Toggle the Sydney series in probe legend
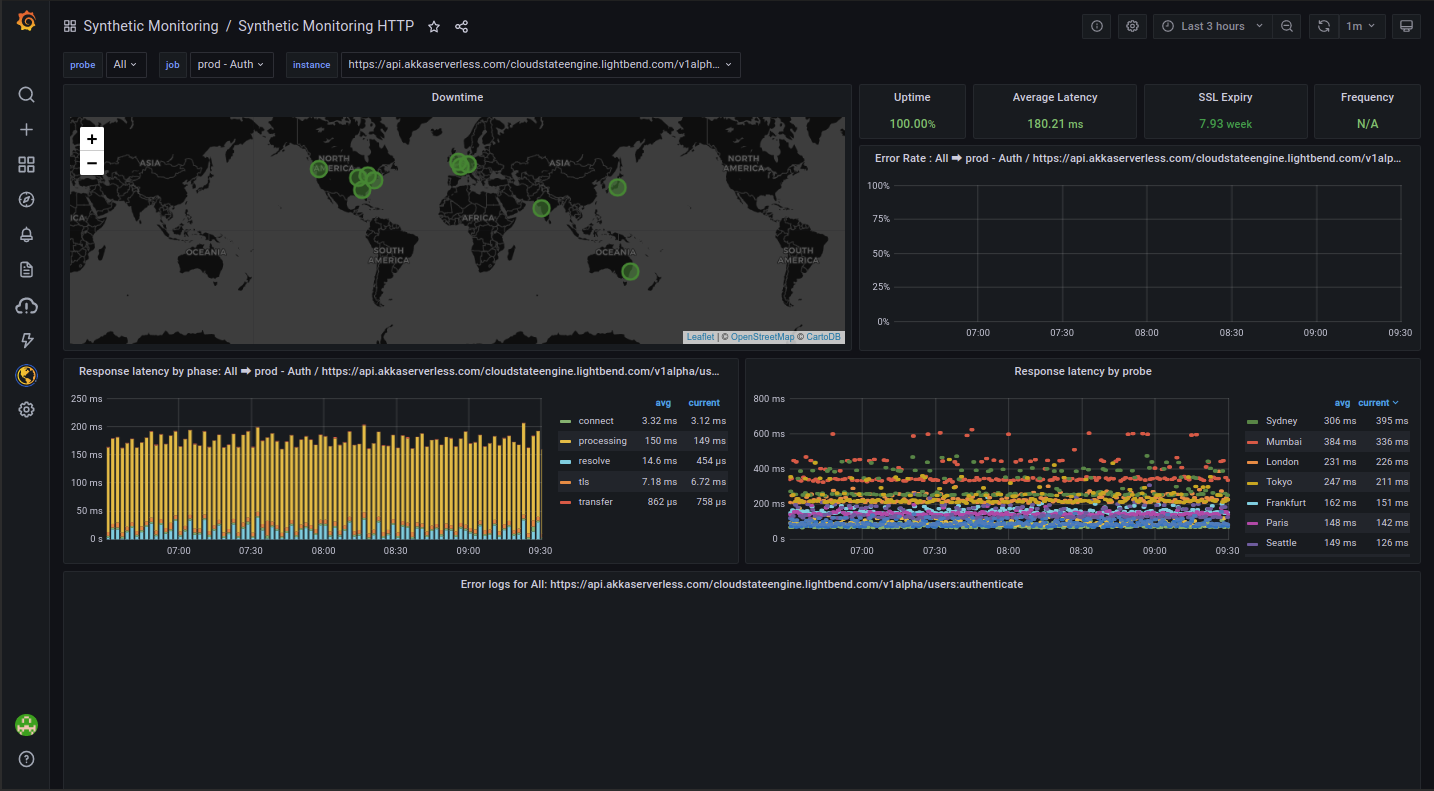The width and height of the screenshot is (1434, 791). click(x=1281, y=421)
